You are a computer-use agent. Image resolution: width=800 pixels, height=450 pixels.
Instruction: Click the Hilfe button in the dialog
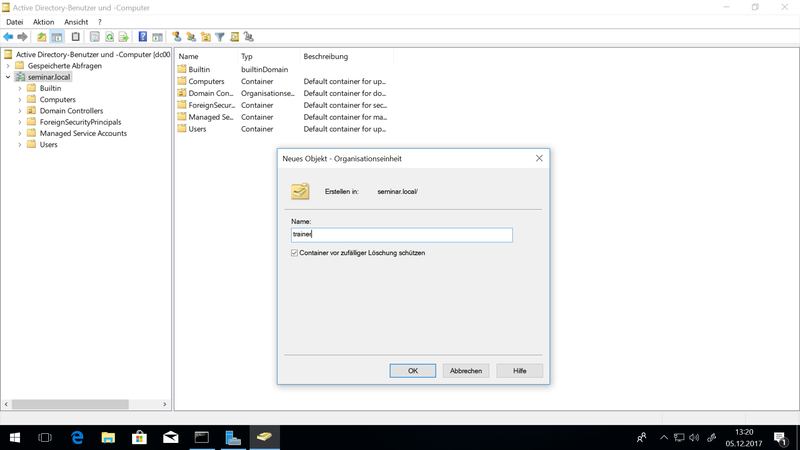point(519,371)
